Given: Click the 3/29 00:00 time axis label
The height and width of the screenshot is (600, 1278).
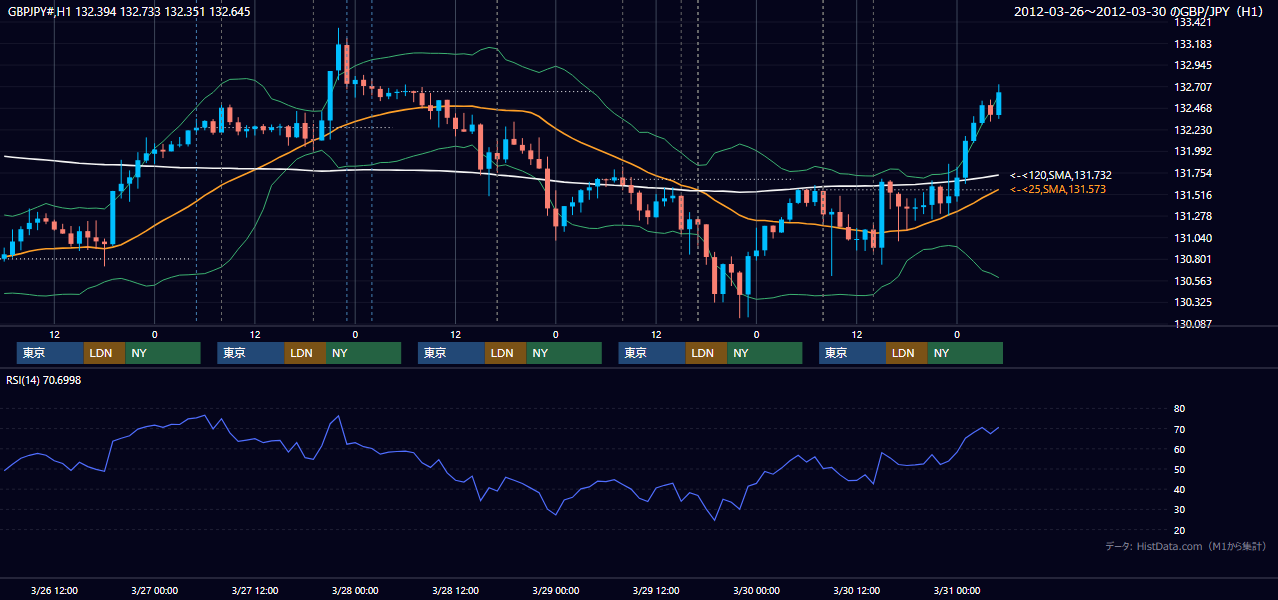Looking at the screenshot, I should tap(555, 591).
